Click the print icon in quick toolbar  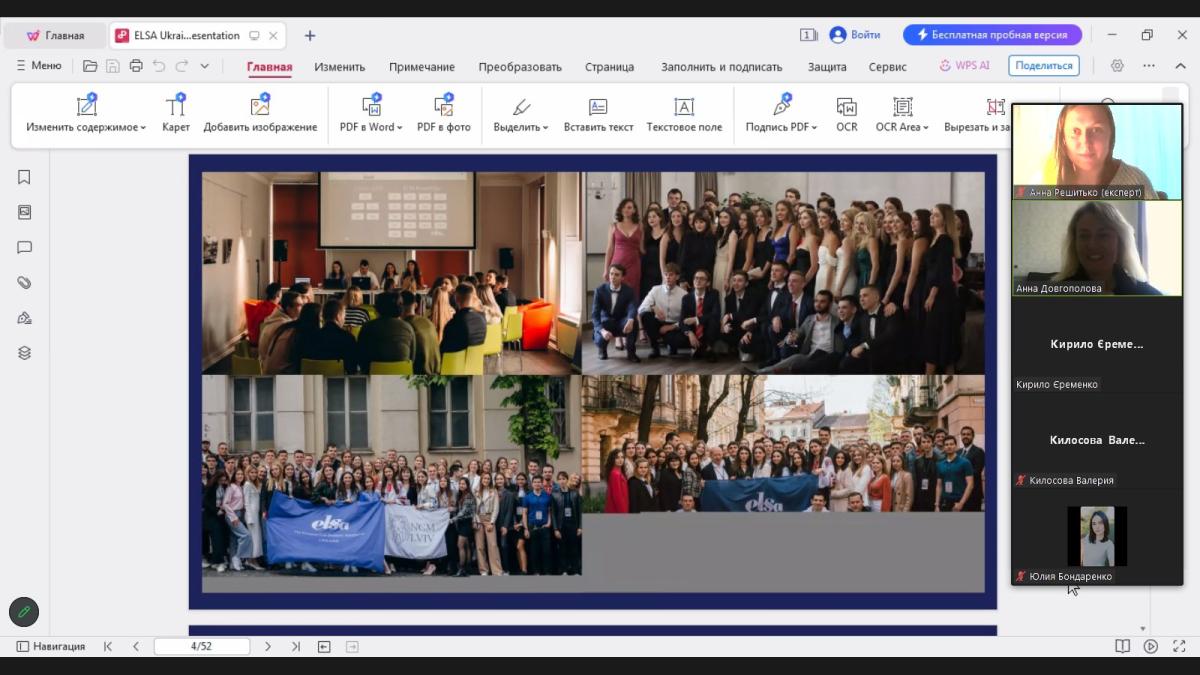[x=136, y=66]
